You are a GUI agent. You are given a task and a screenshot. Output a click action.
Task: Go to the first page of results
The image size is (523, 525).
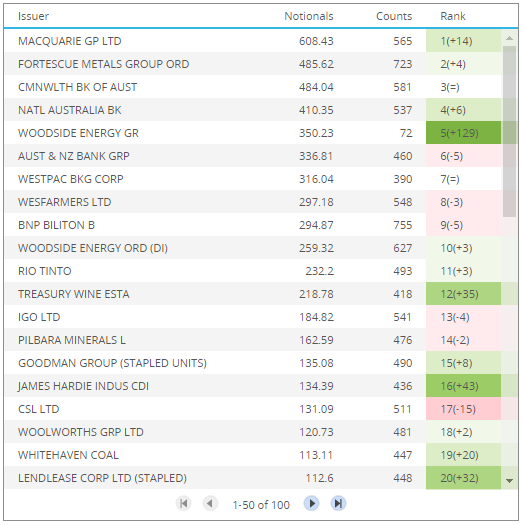click(183, 504)
